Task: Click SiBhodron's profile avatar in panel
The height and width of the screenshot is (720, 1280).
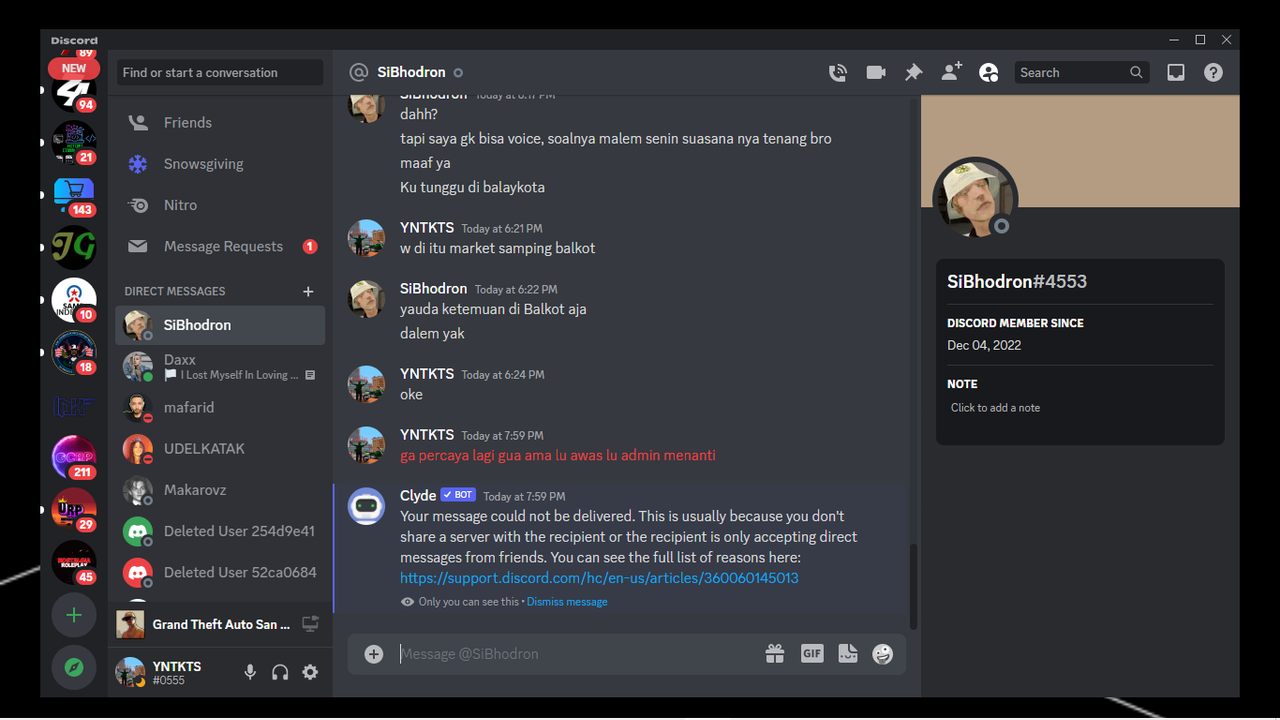Action: tap(975, 199)
